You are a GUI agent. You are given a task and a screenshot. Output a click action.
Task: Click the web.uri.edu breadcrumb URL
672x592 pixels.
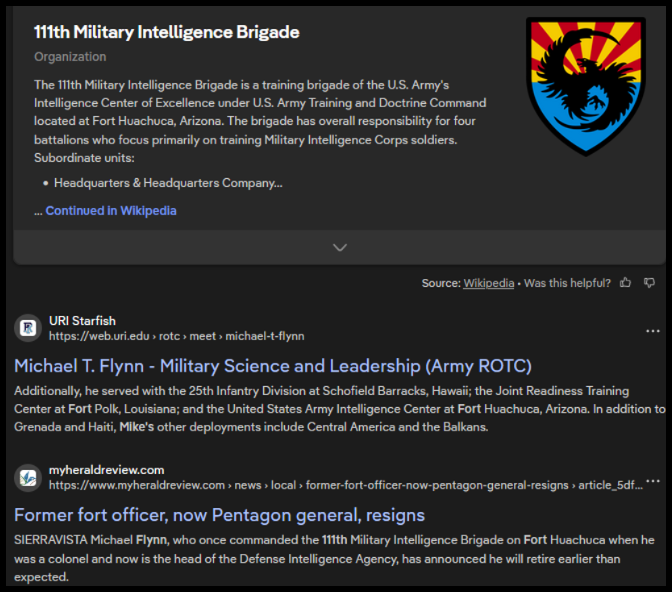(176, 336)
